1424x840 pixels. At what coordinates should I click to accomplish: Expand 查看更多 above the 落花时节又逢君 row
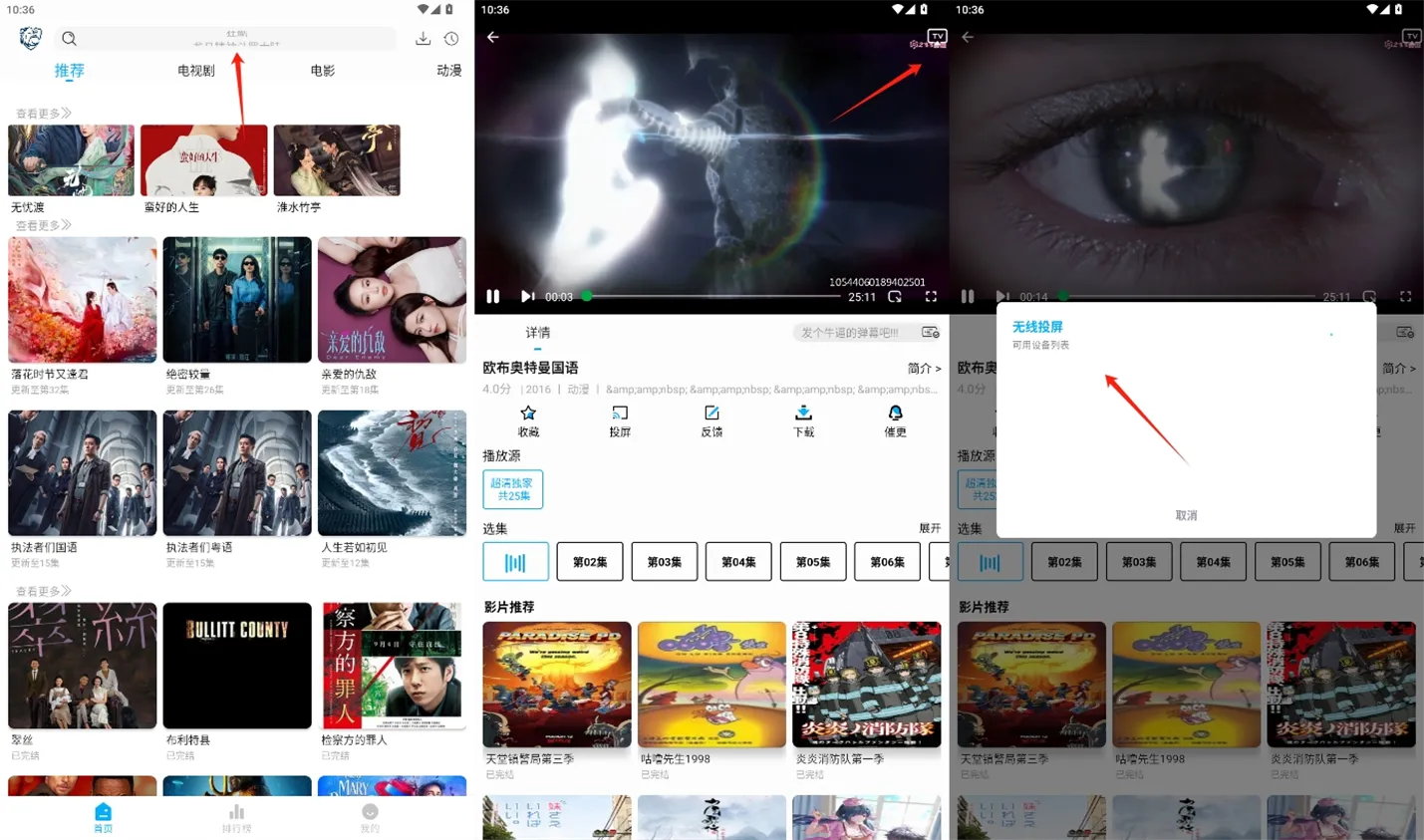pos(43,225)
